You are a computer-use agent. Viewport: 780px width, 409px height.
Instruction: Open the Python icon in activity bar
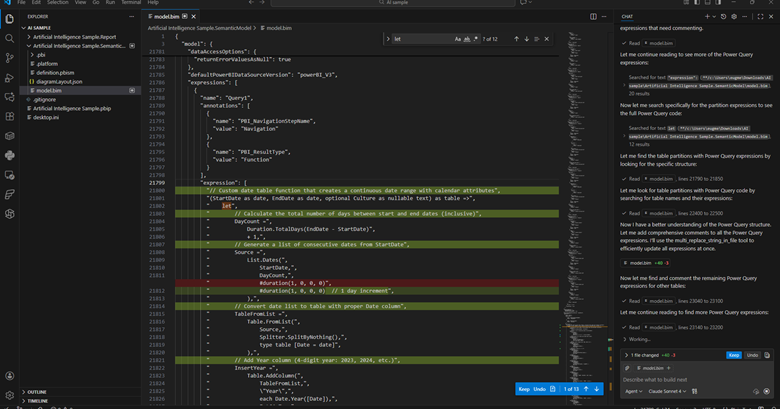point(9,155)
